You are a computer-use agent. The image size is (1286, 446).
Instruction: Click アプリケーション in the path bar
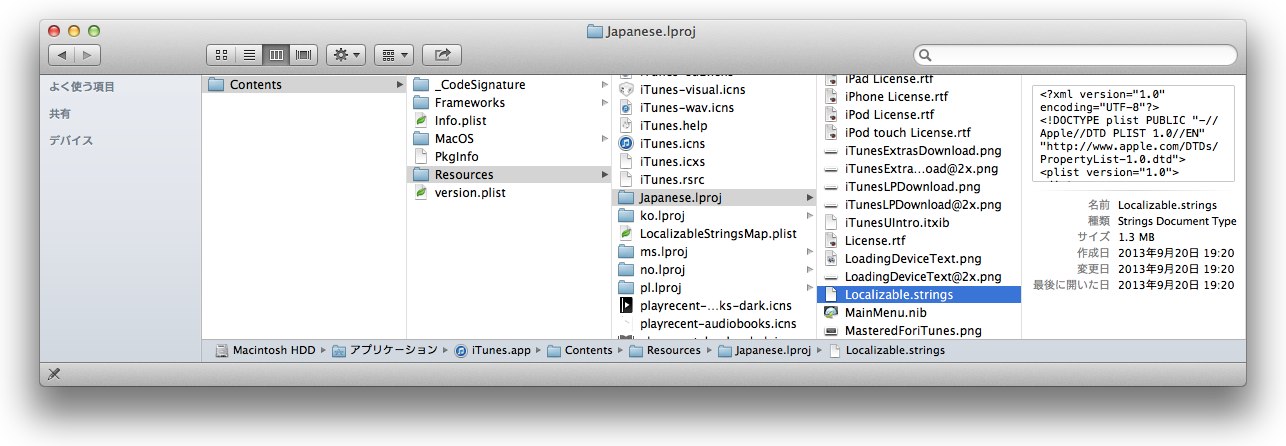point(385,350)
